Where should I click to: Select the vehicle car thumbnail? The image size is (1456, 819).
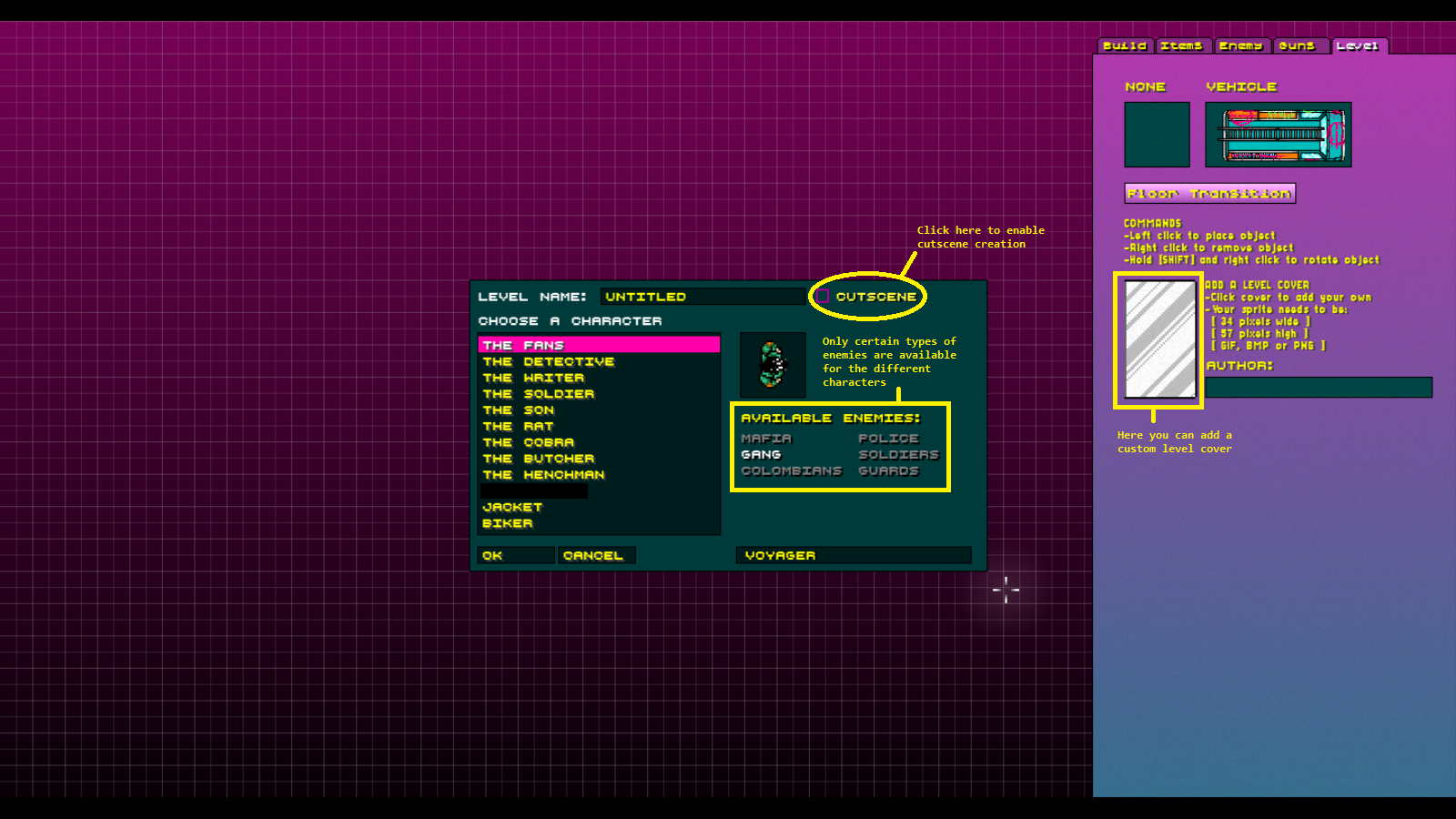tap(1278, 135)
